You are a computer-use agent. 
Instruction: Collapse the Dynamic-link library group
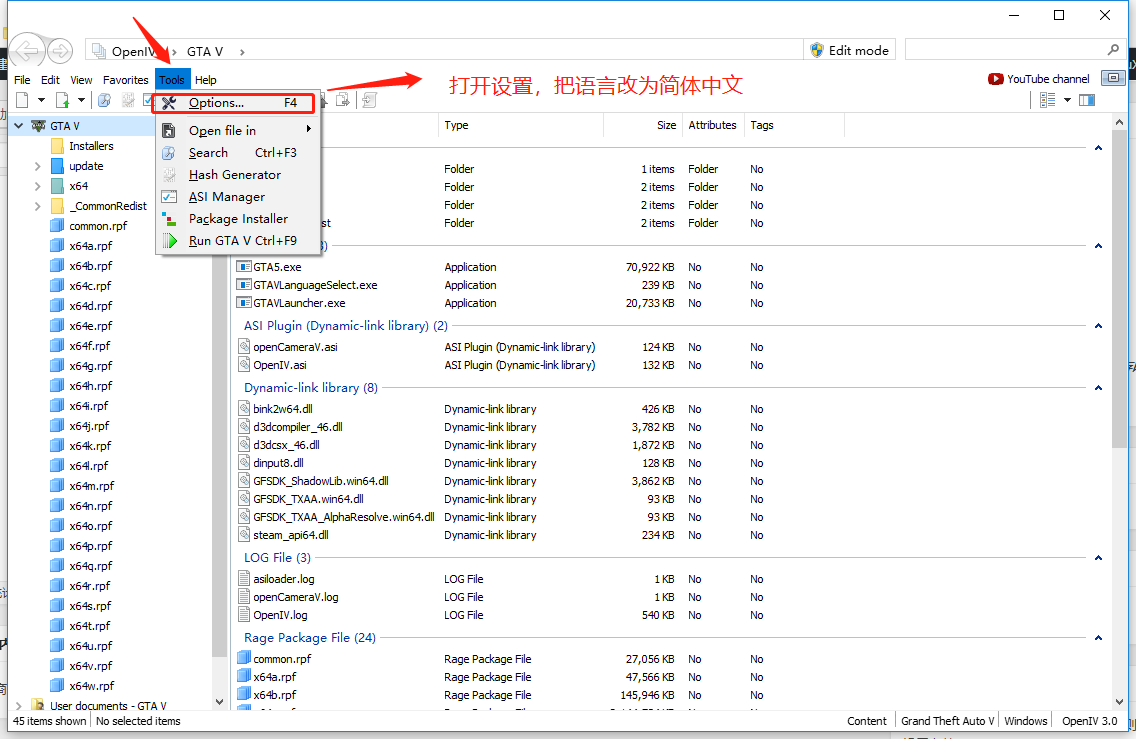[x=1098, y=388]
